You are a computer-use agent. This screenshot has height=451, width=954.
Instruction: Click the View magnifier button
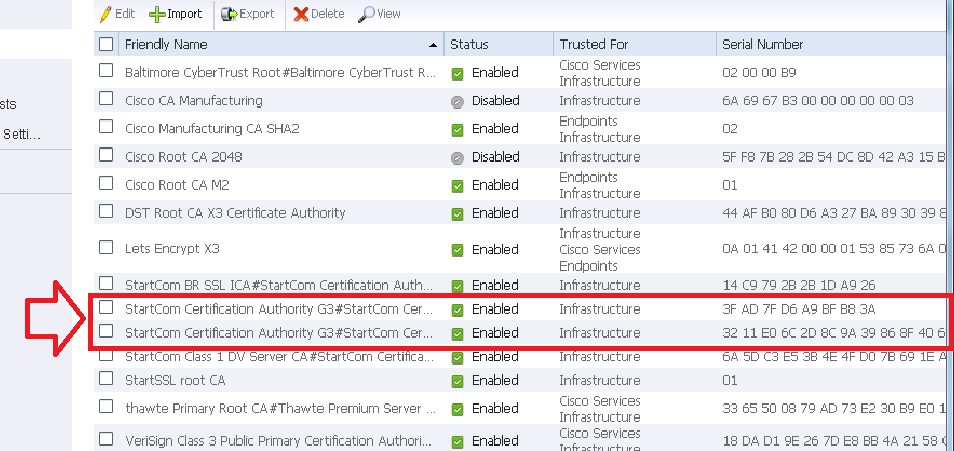click(x=379, y=13)
